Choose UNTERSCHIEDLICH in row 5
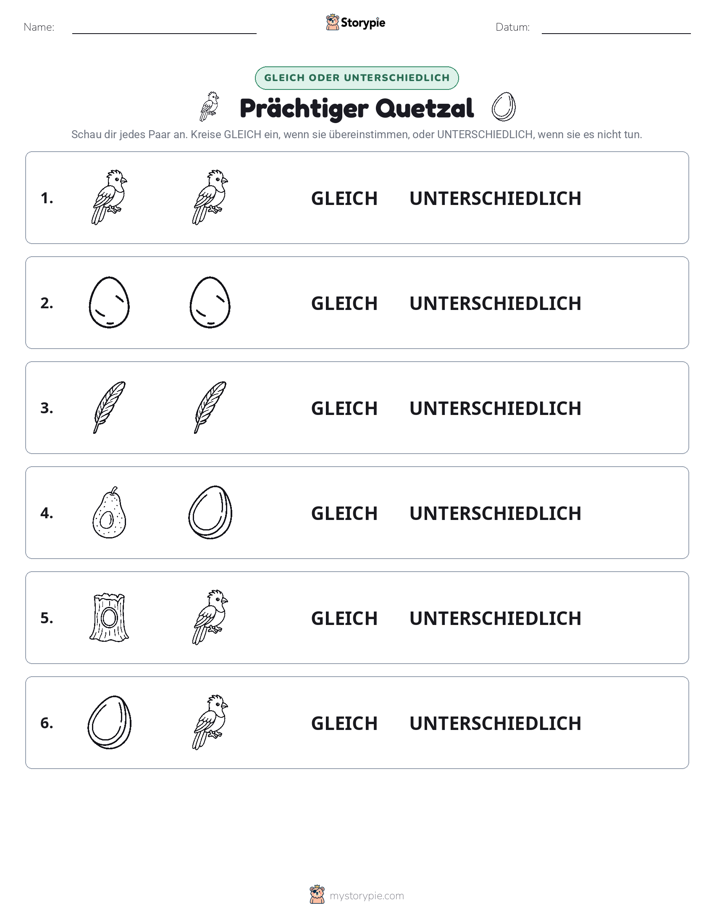 (495, 618)
